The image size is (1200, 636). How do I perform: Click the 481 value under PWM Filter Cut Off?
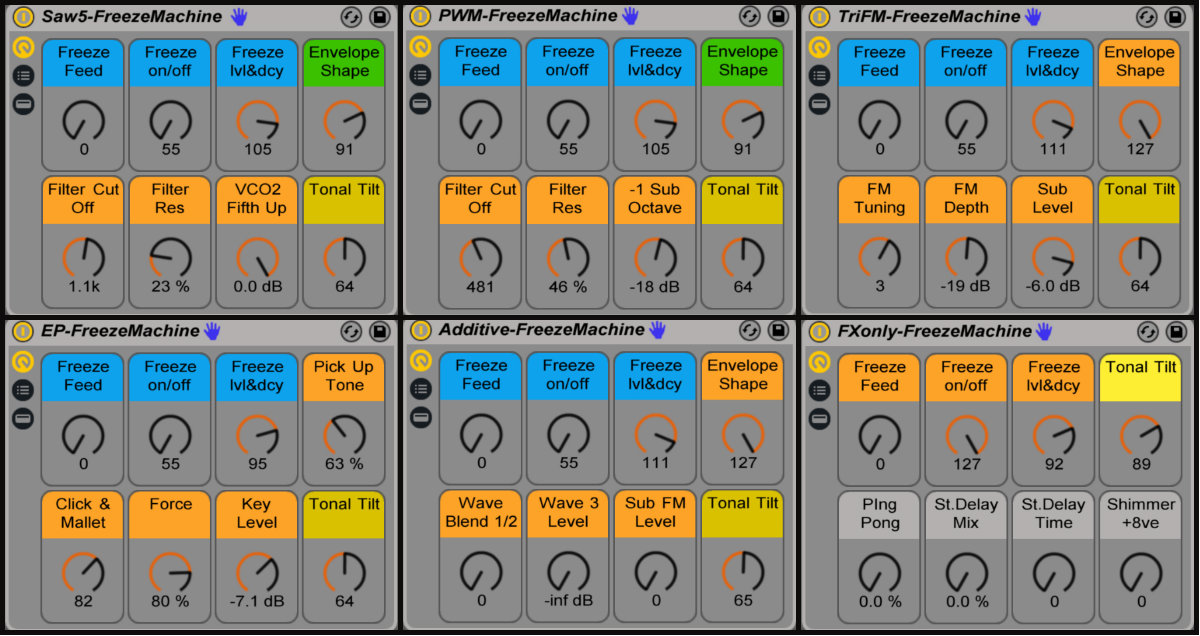[480, 287]
